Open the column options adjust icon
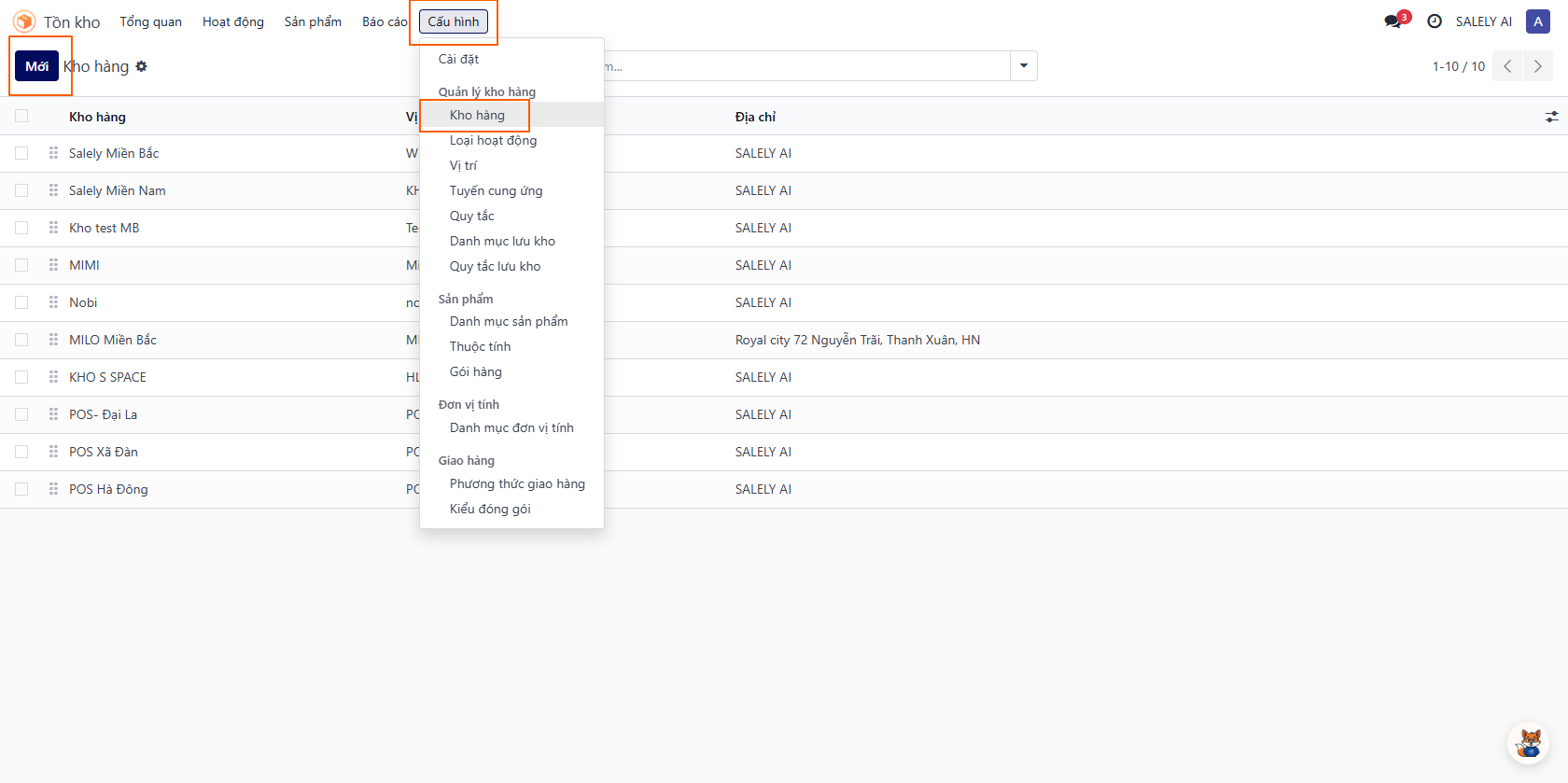Screen dimensions: 1568x783 coord(1551,117)
